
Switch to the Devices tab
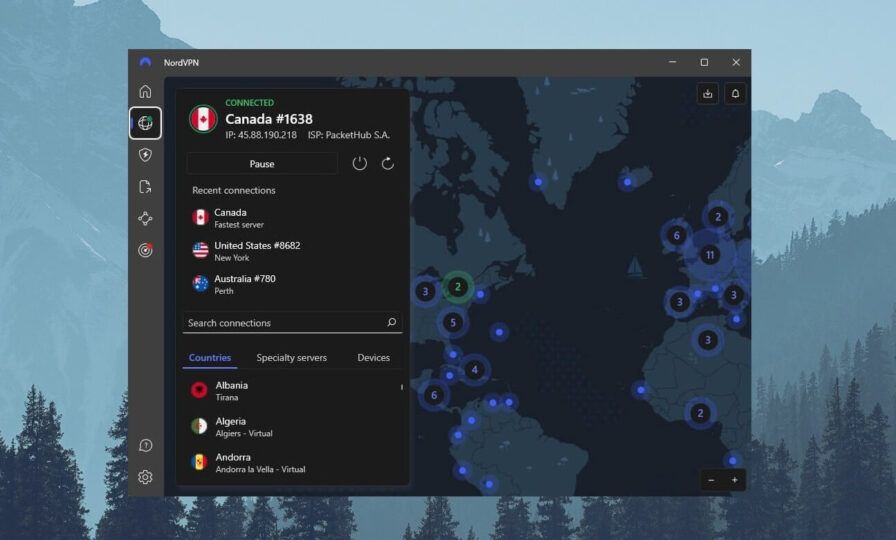373,358
